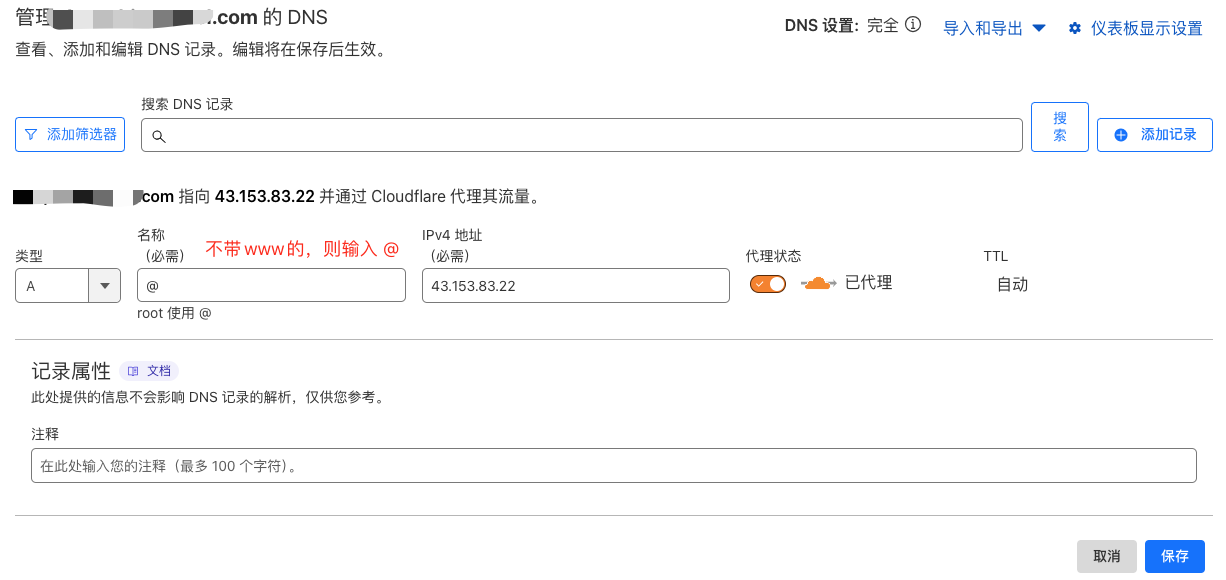Click the 添加记录 button
1226x580 pixels.
[x=1155, y=134]
